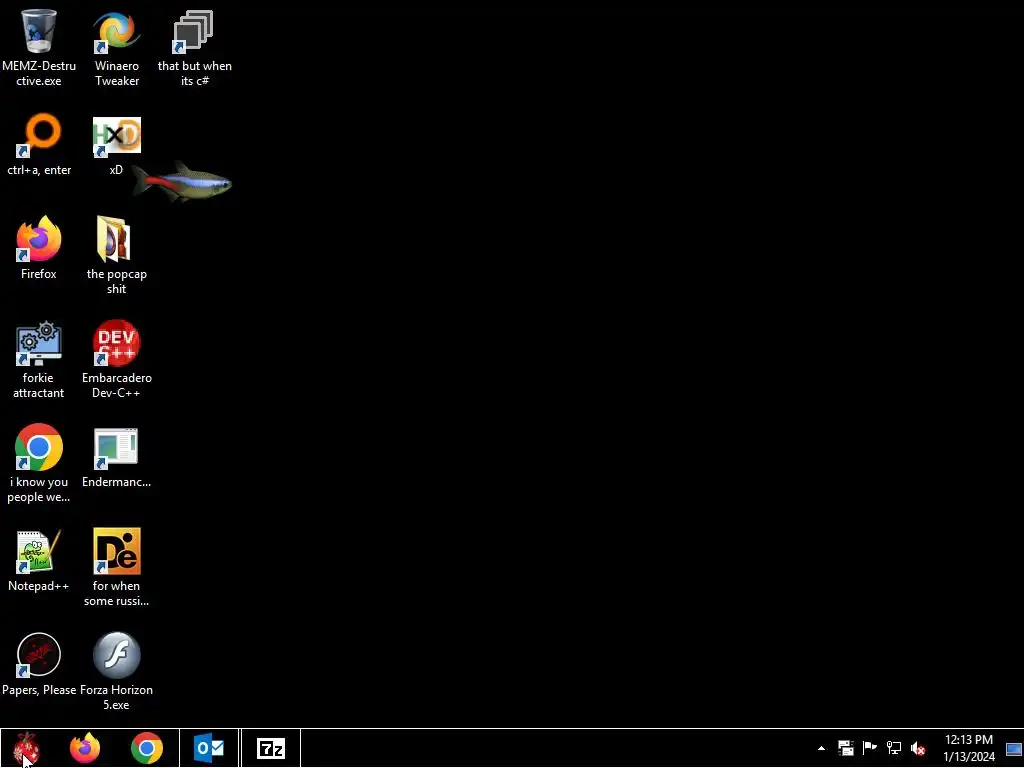Select the 'forkie attractant' shortcut

click(x=39, y=343)
